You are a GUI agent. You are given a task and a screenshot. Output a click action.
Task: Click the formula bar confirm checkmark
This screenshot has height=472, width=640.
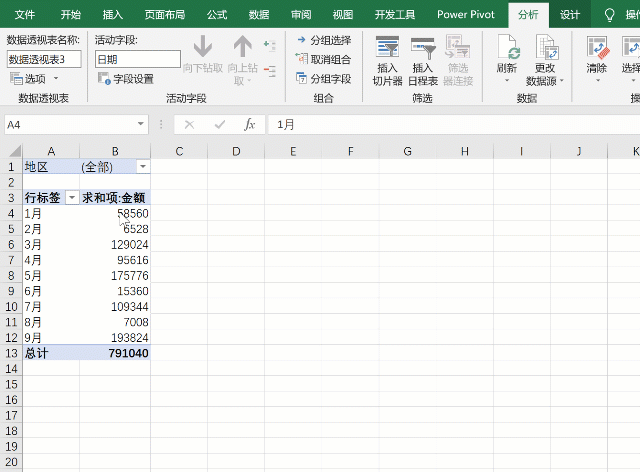[x=220, y=125]
